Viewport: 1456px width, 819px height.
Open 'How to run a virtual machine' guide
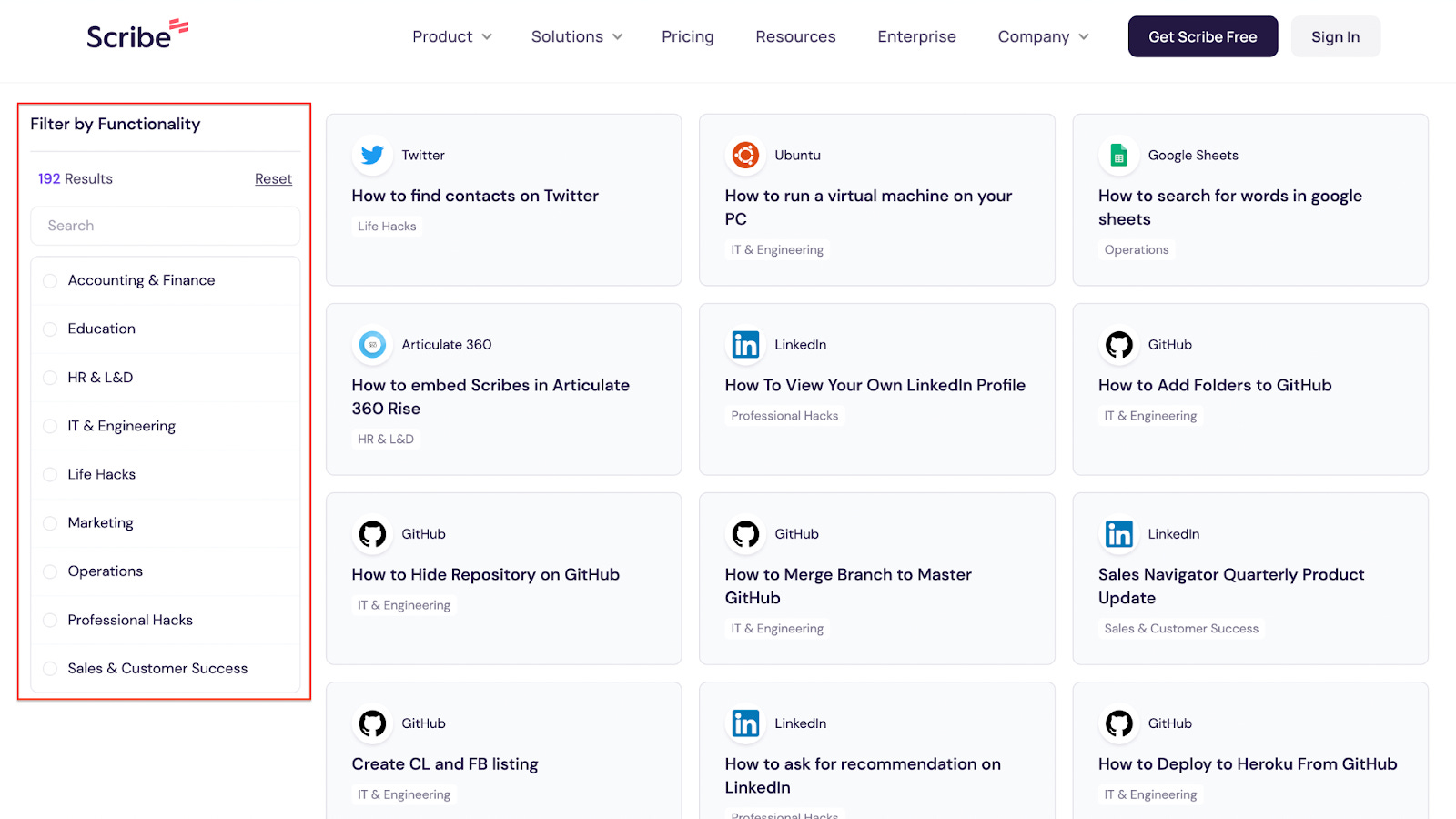[868, 207]
